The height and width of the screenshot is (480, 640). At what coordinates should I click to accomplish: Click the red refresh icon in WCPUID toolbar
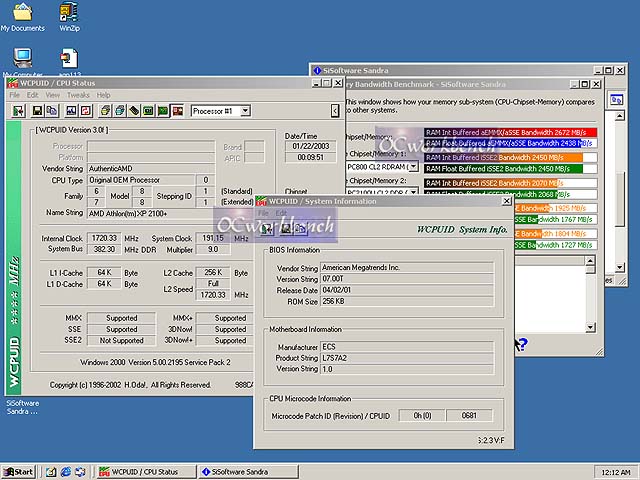pyautogui.click(x=86, y=111)
